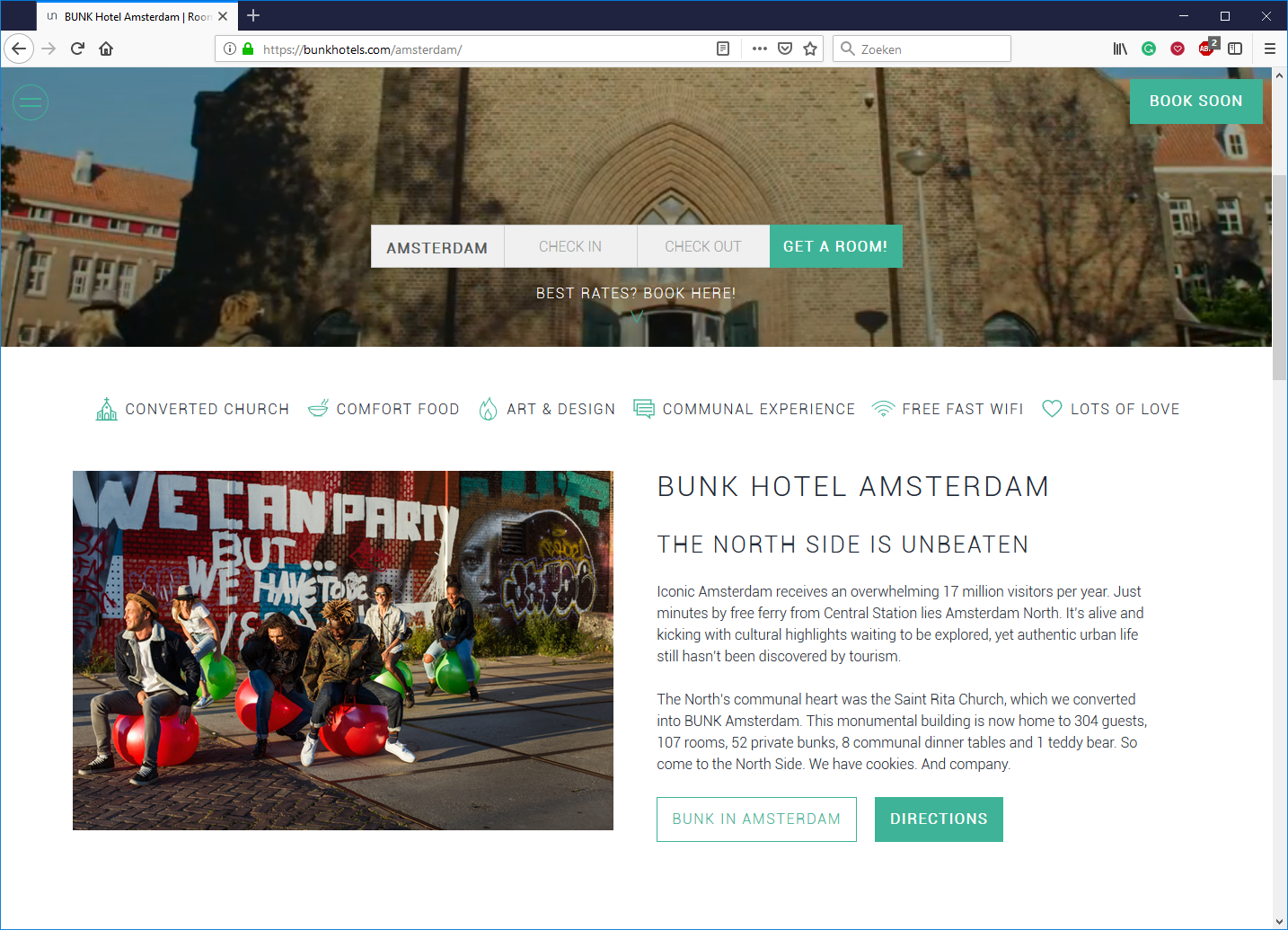This screenshot has height=930, width=1288.
Task: Click the chat icon beside Communal Experience
Action: (644, 409)
